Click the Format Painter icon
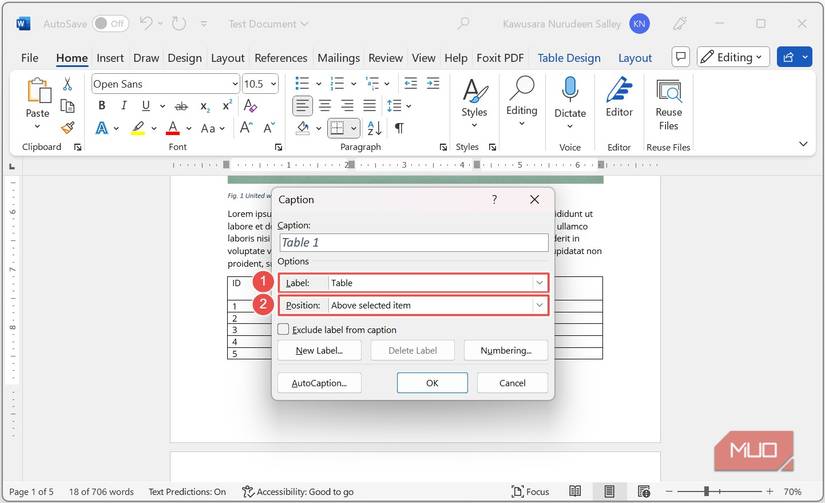Viewport: 825px width, 503px height. (67, 128)
